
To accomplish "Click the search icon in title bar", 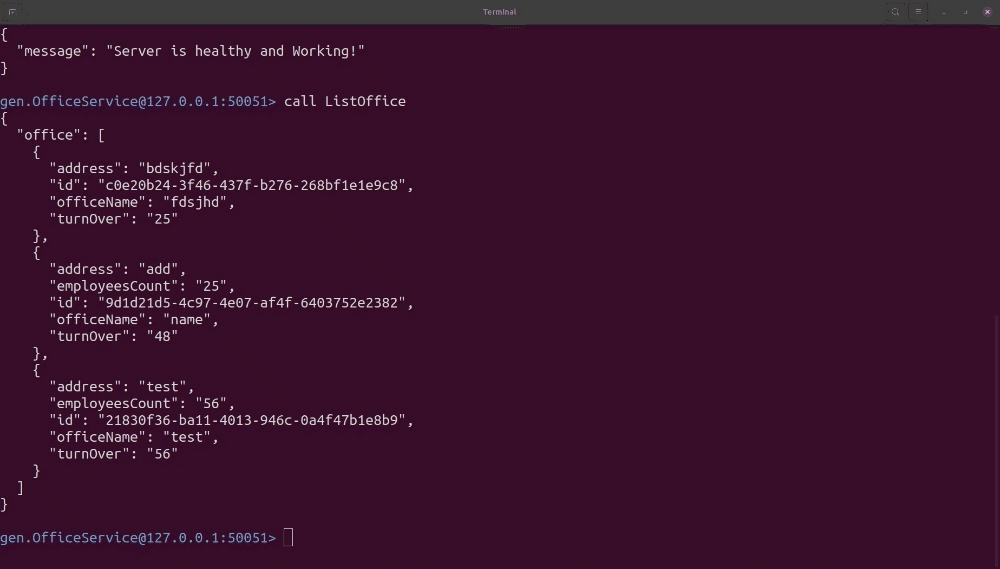I will click(x=895, y=12).
